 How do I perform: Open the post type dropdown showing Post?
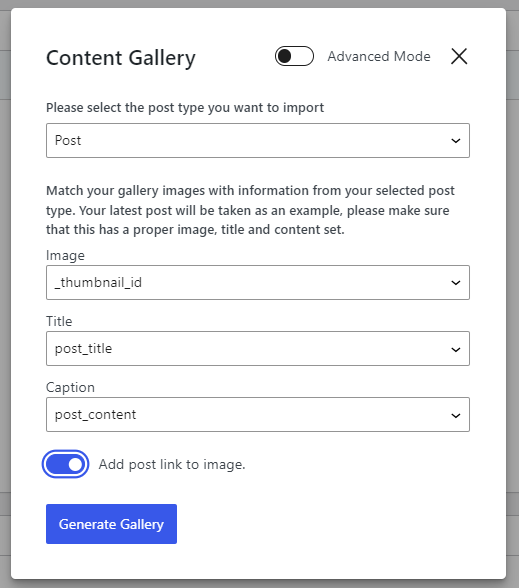click(x=258, y=140)
